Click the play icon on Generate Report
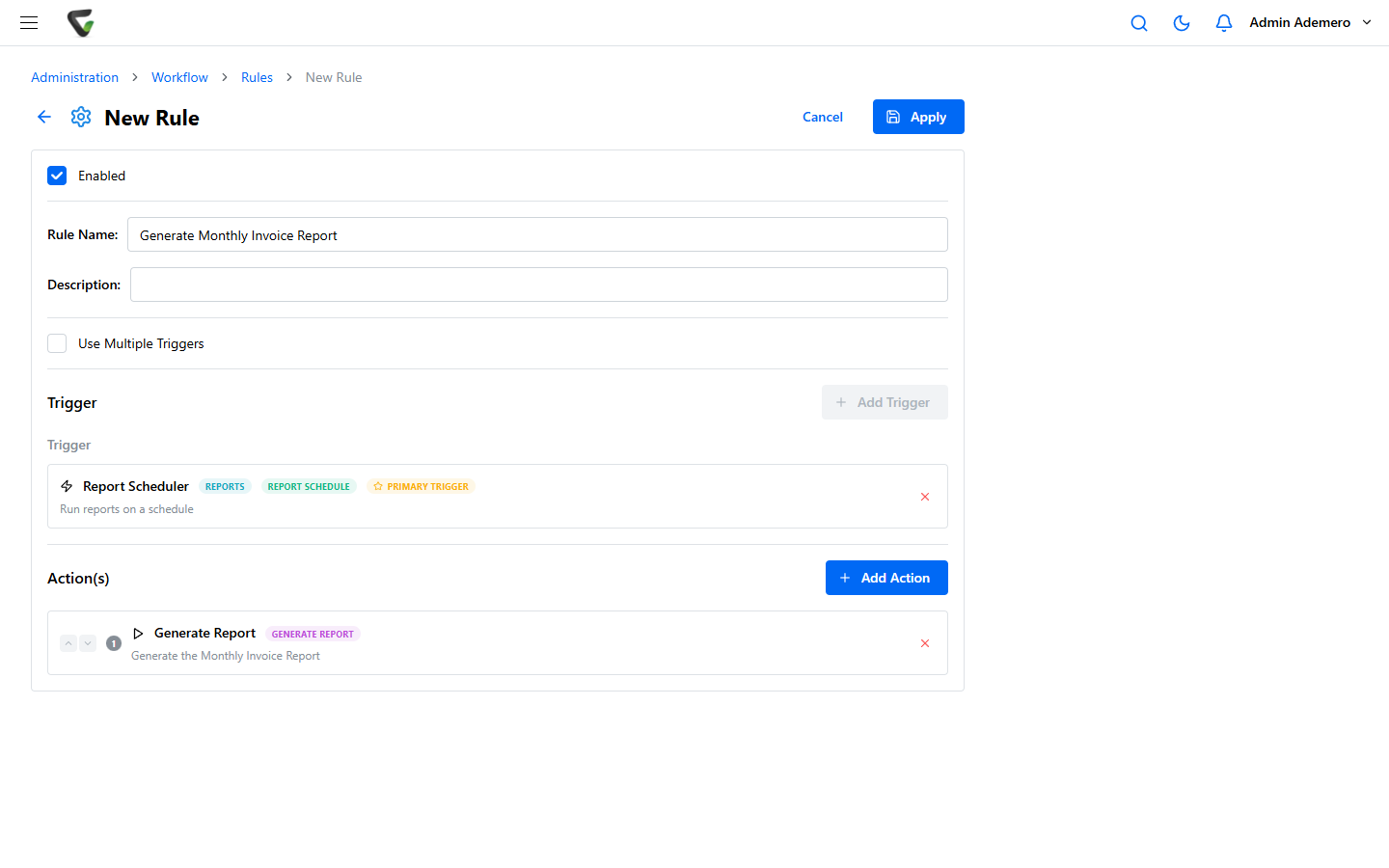 pos(138,634)
